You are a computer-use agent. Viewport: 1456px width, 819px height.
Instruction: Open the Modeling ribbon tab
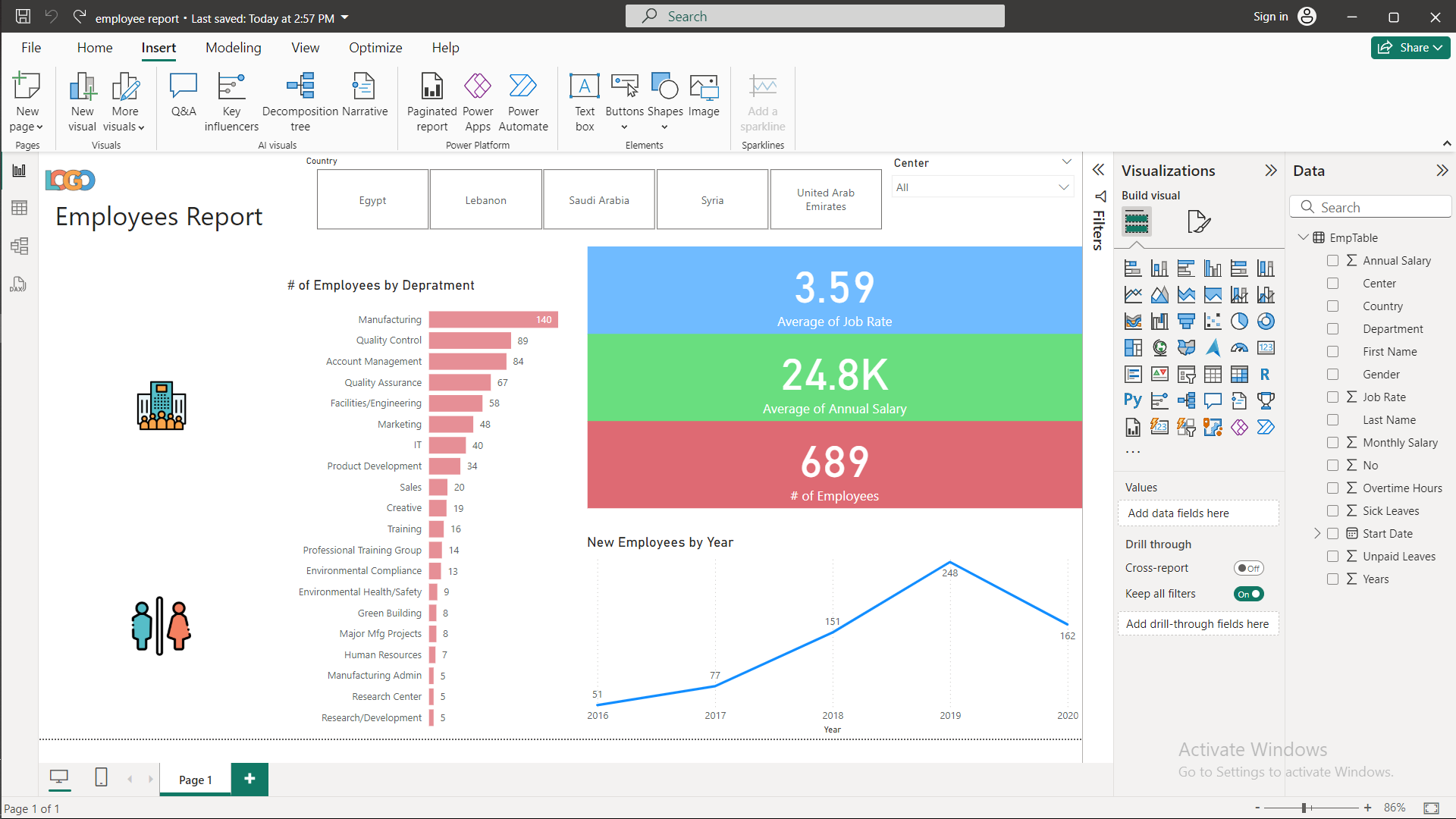[x=233, y=48]
